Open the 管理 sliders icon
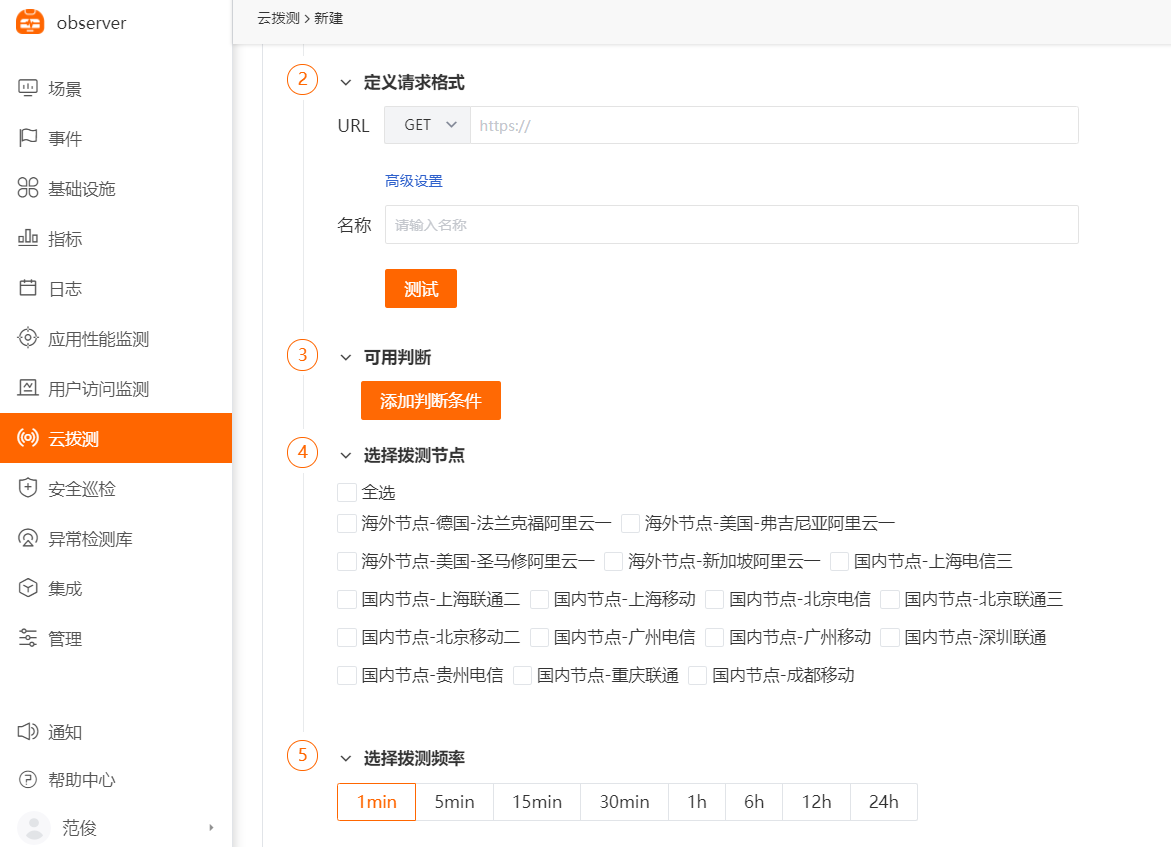Image resolution: width=1171 pixels, height=847 pixels. coord(28,638)
